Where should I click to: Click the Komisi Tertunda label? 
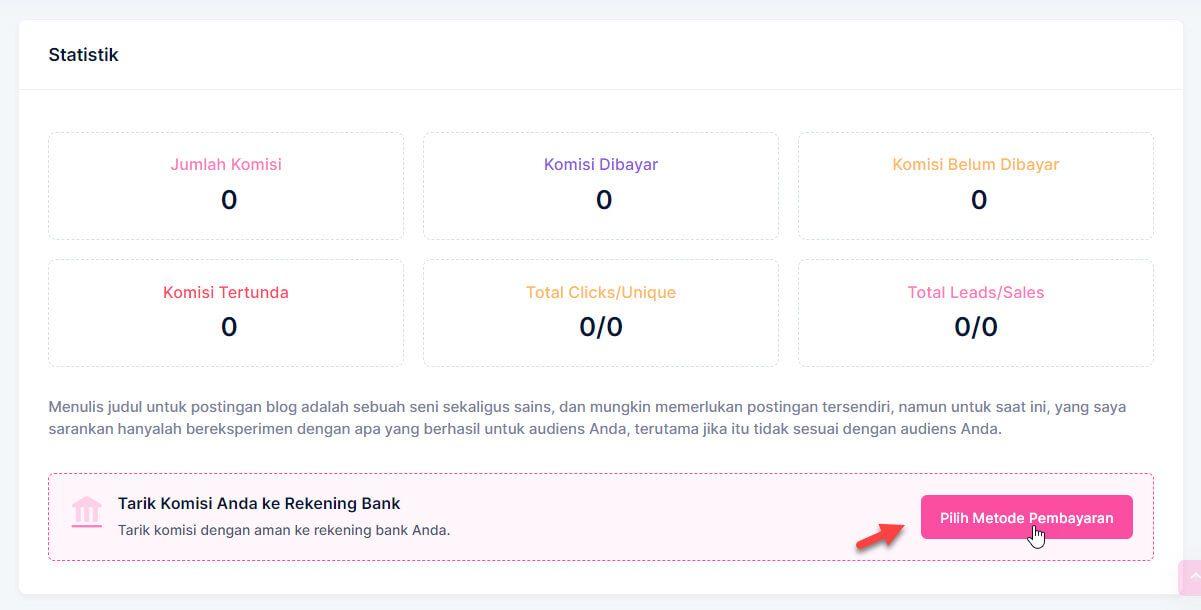pyautogui.click(x=226, y=292)
